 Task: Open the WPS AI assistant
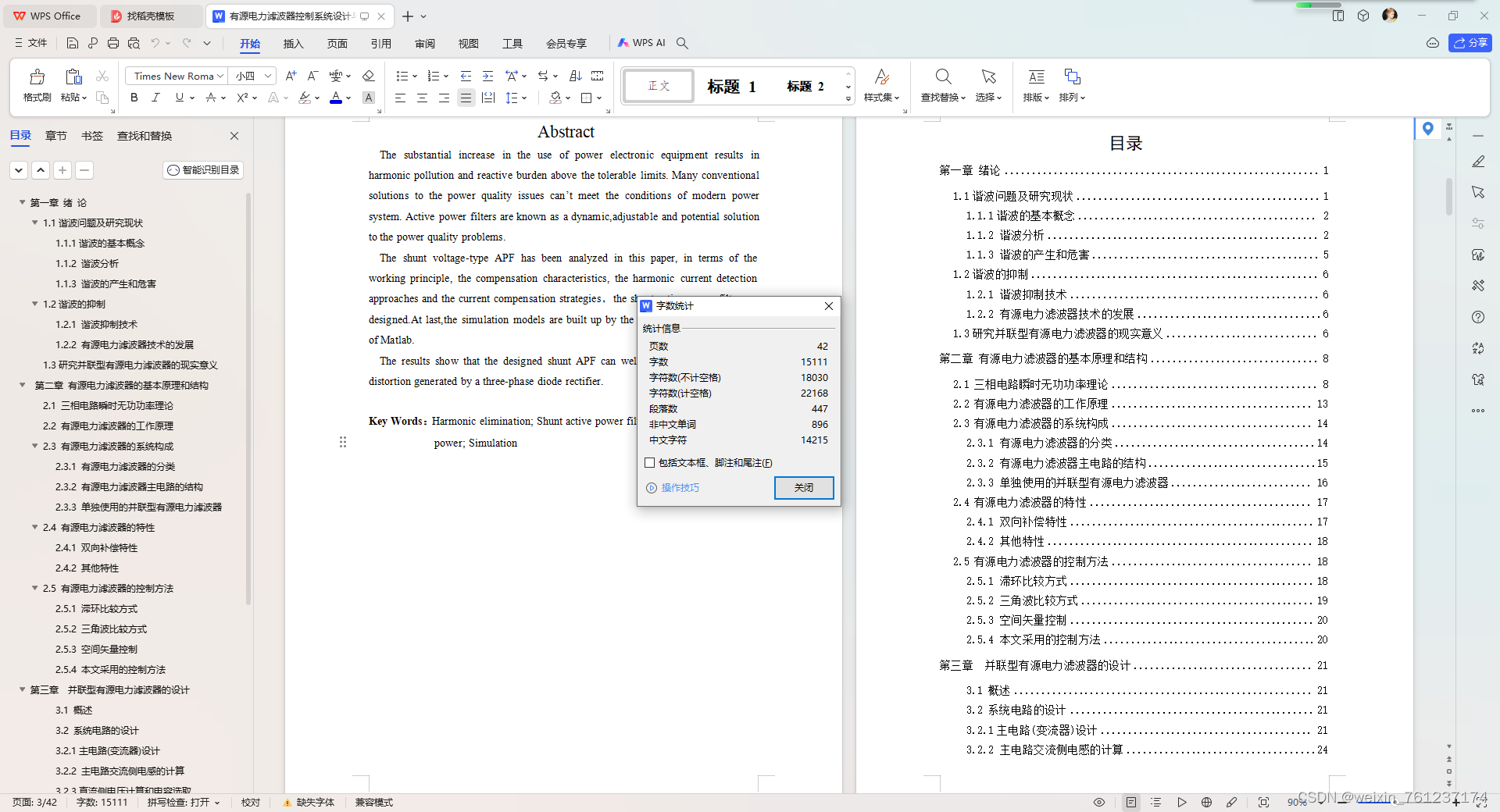click(643, 43)
